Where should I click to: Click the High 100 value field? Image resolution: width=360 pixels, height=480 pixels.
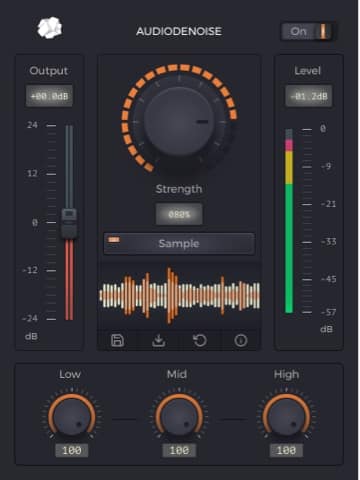click(x=286, y=451)
